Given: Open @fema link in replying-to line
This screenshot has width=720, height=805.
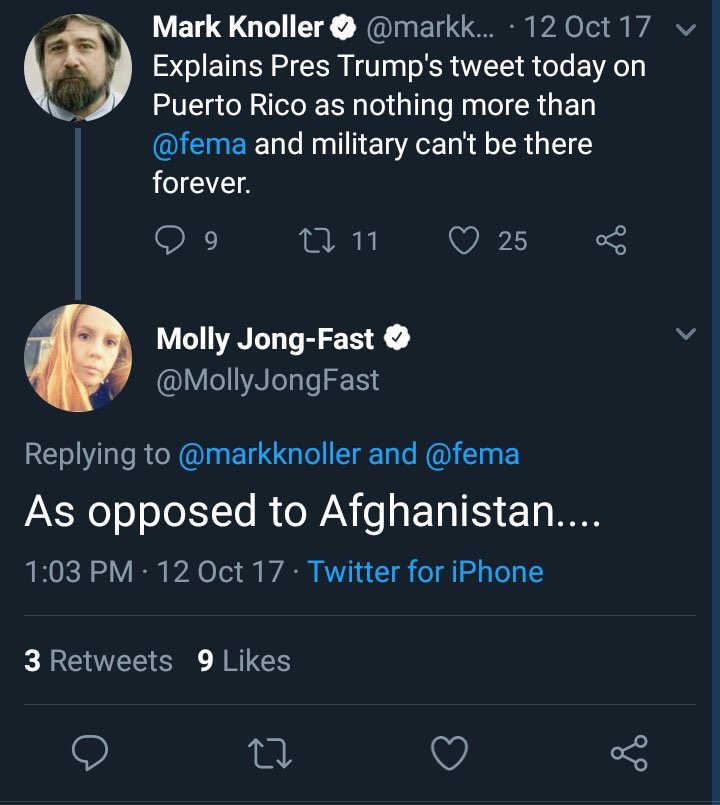Looking at the screenshot, I should (x=473, y=454).
